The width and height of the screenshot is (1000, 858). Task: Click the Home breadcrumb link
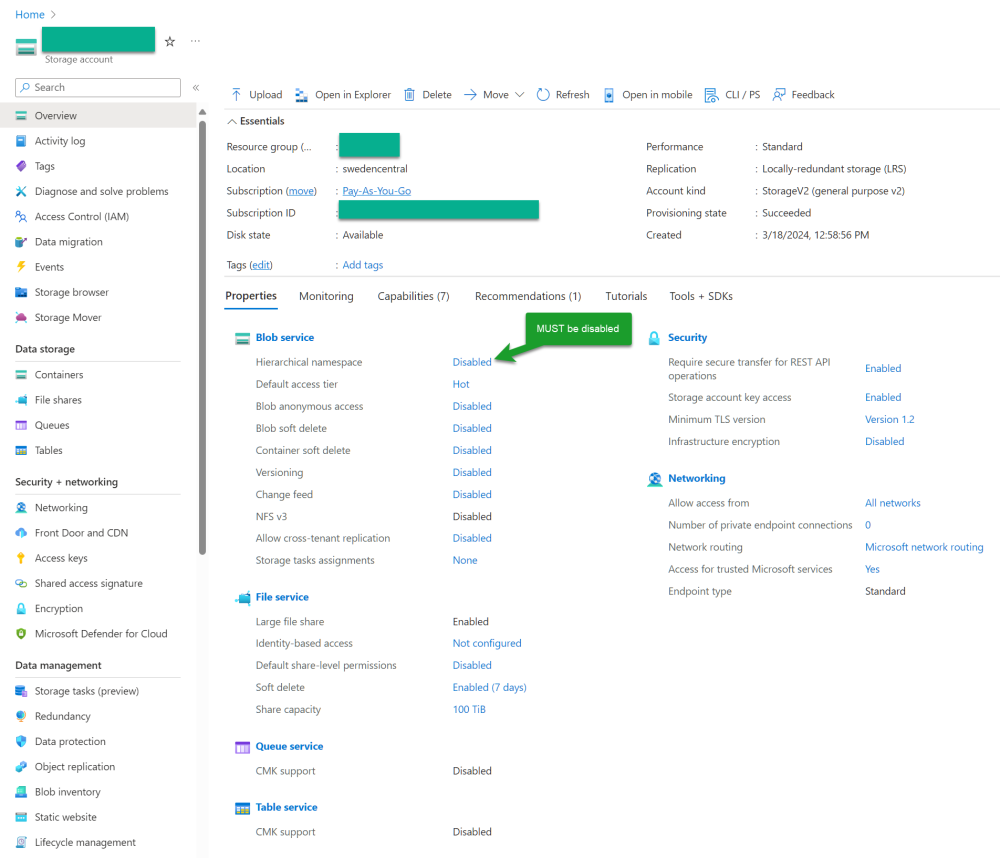pos(29,15)
